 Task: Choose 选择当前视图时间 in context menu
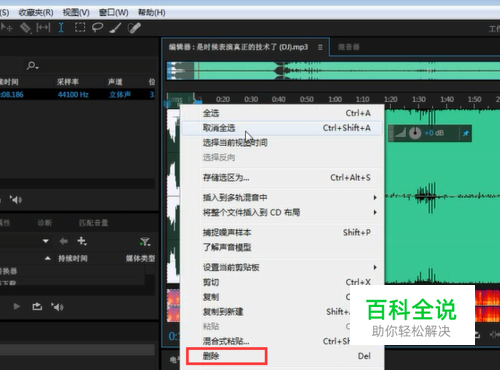coord(282,143)
